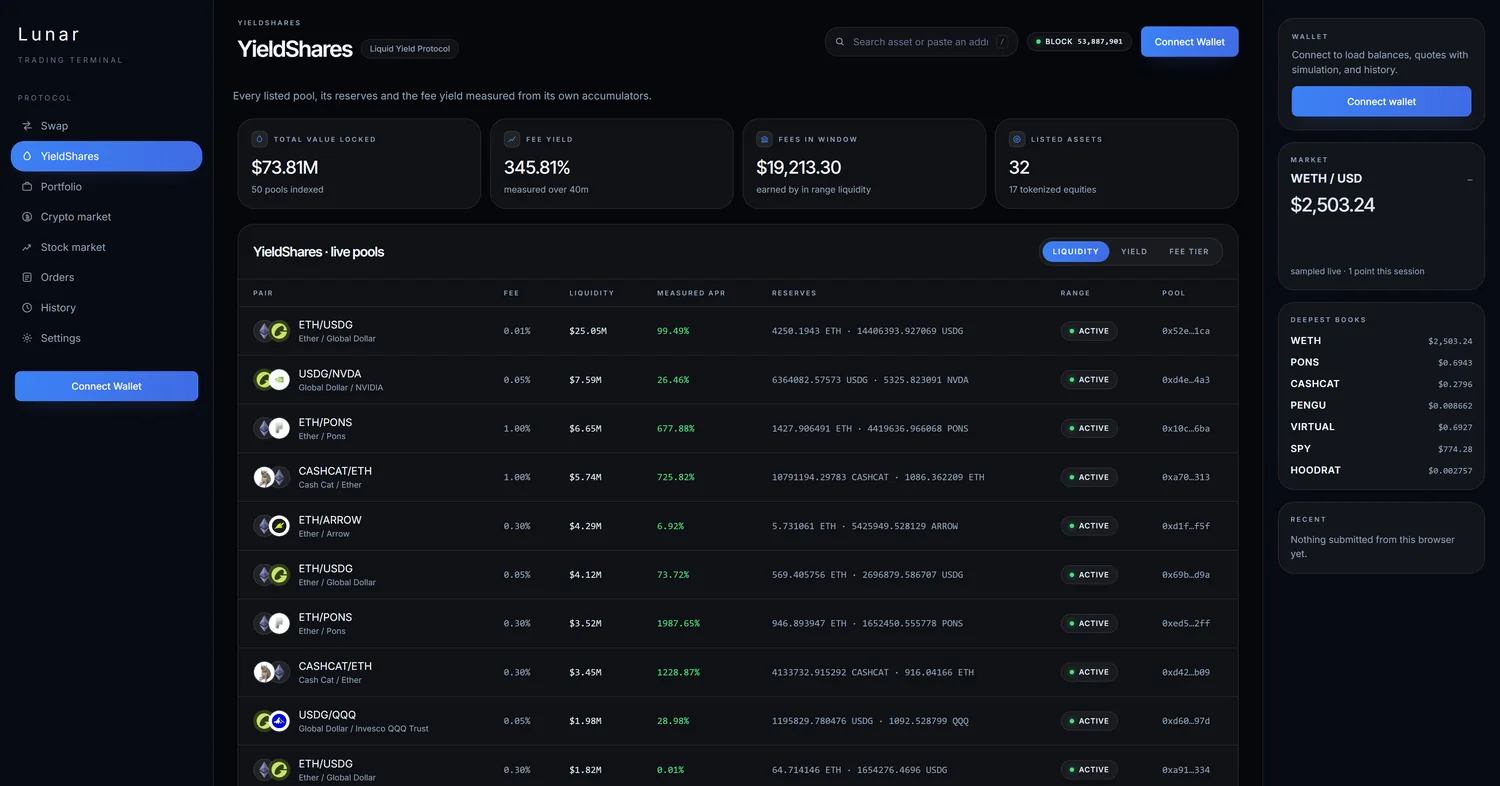Click the History clock icon in the sidebar
This screenshot has height=786, width=1500.
tap(27, 308)
